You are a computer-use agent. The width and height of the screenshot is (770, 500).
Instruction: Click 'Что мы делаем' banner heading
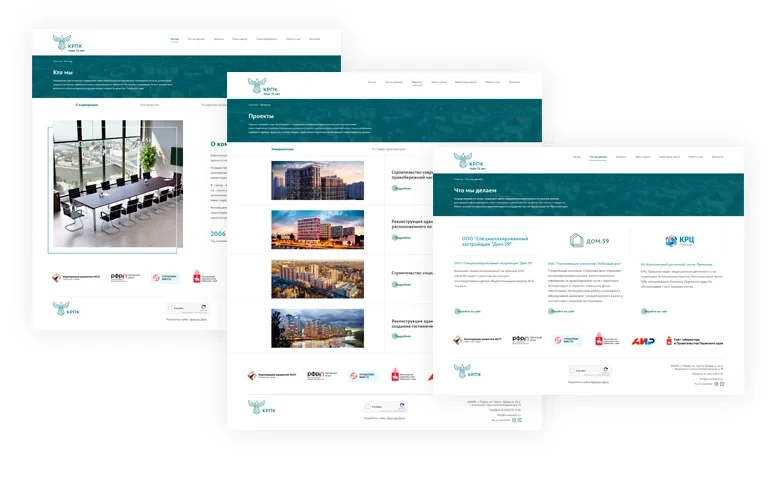point(475,190)
